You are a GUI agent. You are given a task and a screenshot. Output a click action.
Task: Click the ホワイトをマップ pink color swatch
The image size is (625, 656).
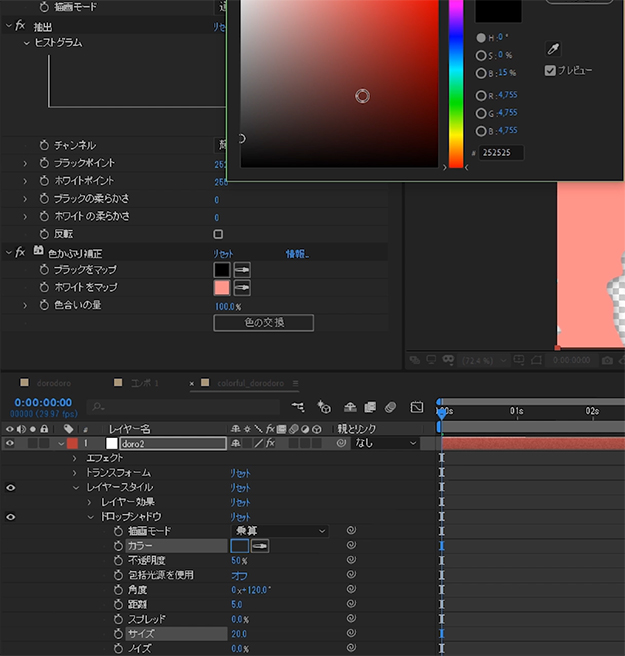[x=222, y=288]
